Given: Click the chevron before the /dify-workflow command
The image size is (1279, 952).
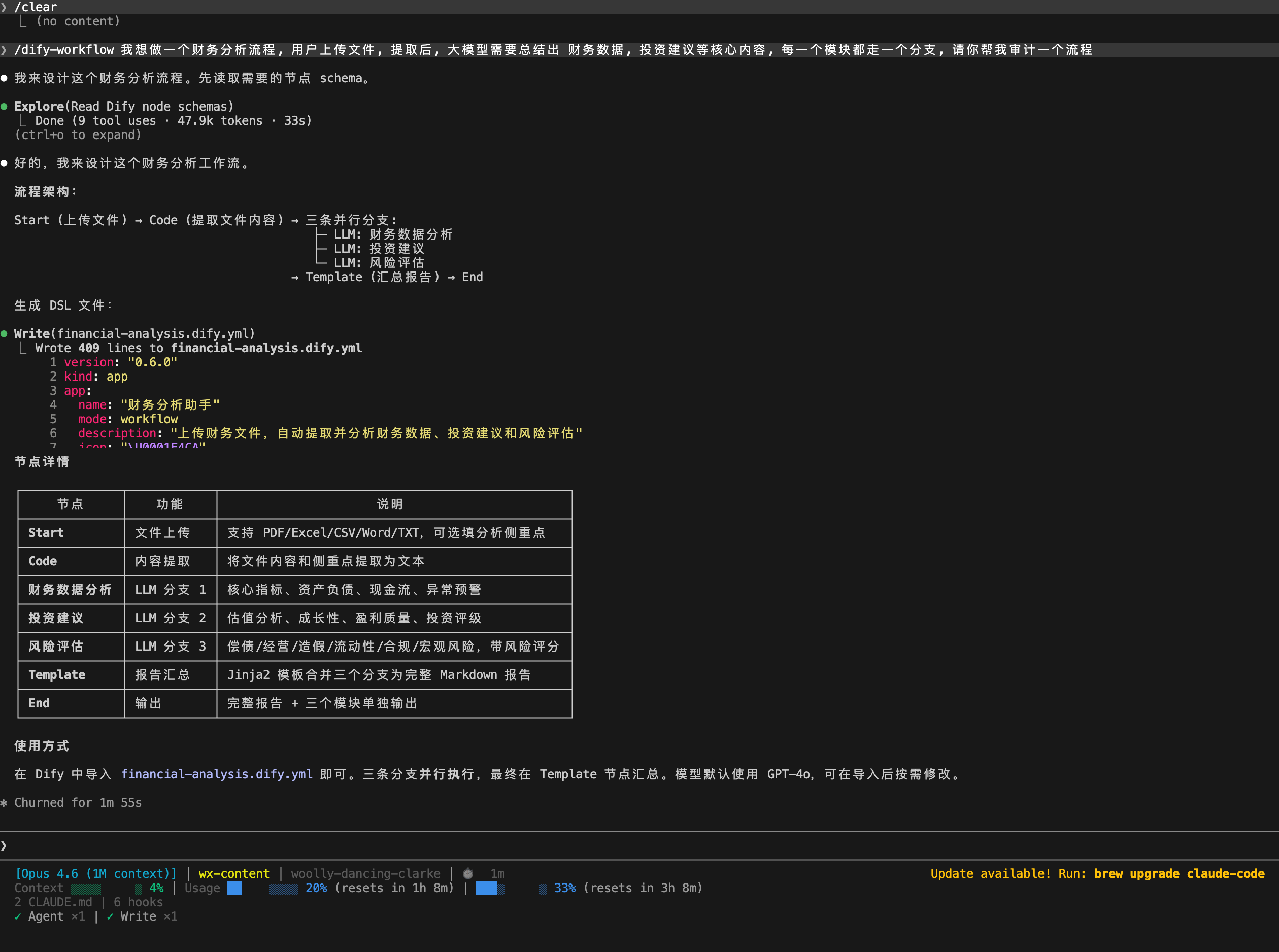Looking at the screenshot, I should tap(4, 50).
